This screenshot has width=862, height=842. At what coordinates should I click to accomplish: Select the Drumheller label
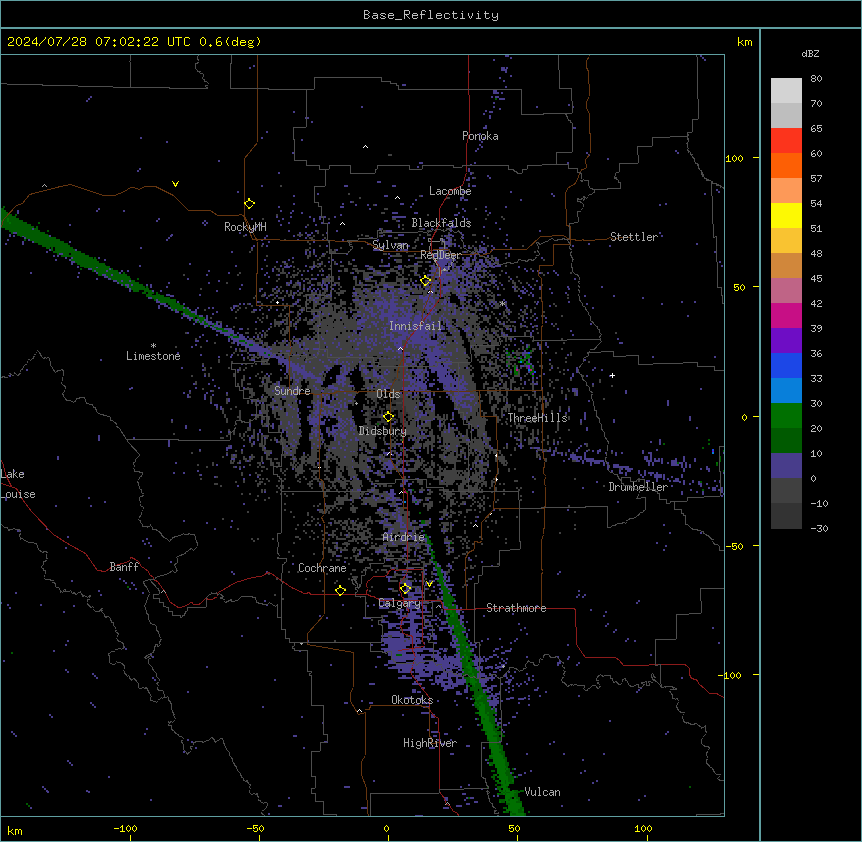coord(638,487)
